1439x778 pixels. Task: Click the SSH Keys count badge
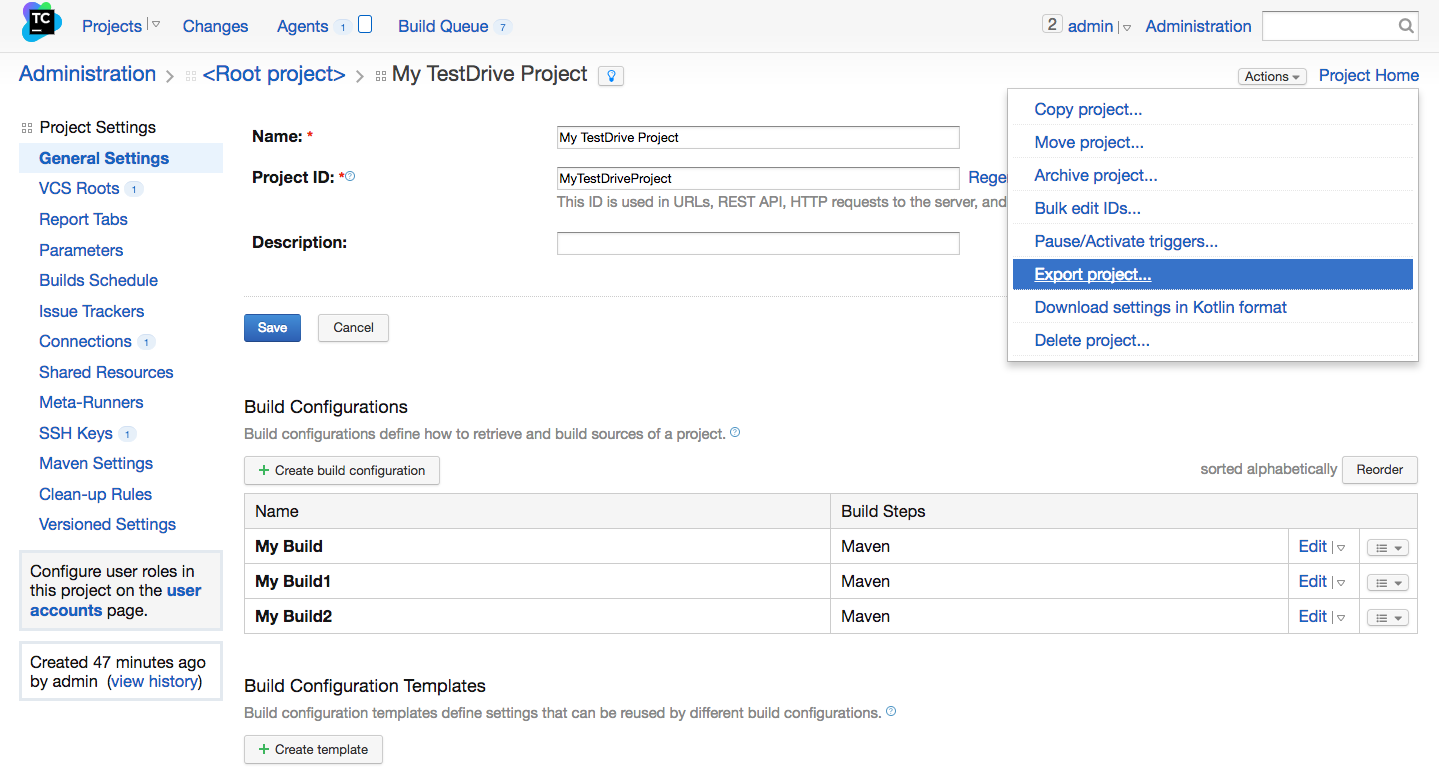coord(127,434)
